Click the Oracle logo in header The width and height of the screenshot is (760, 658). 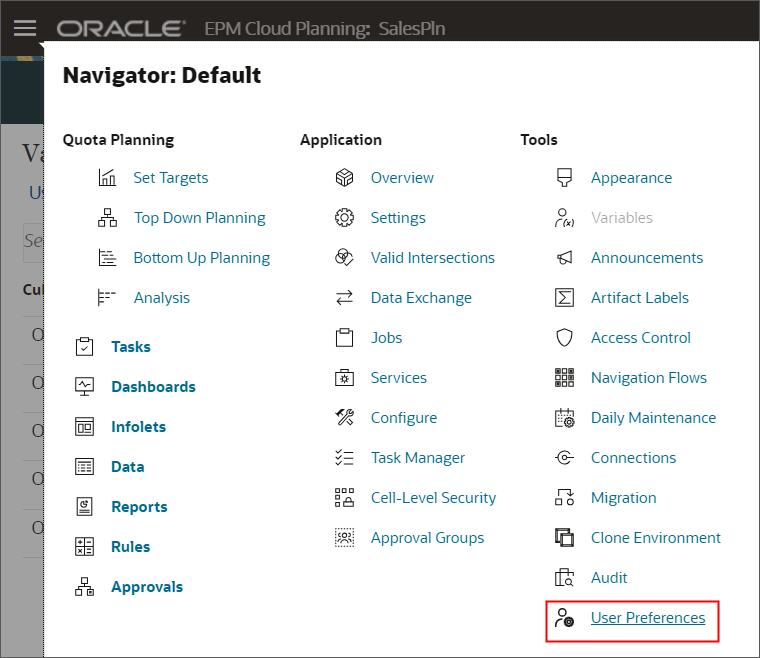click(x=121, y=29)
